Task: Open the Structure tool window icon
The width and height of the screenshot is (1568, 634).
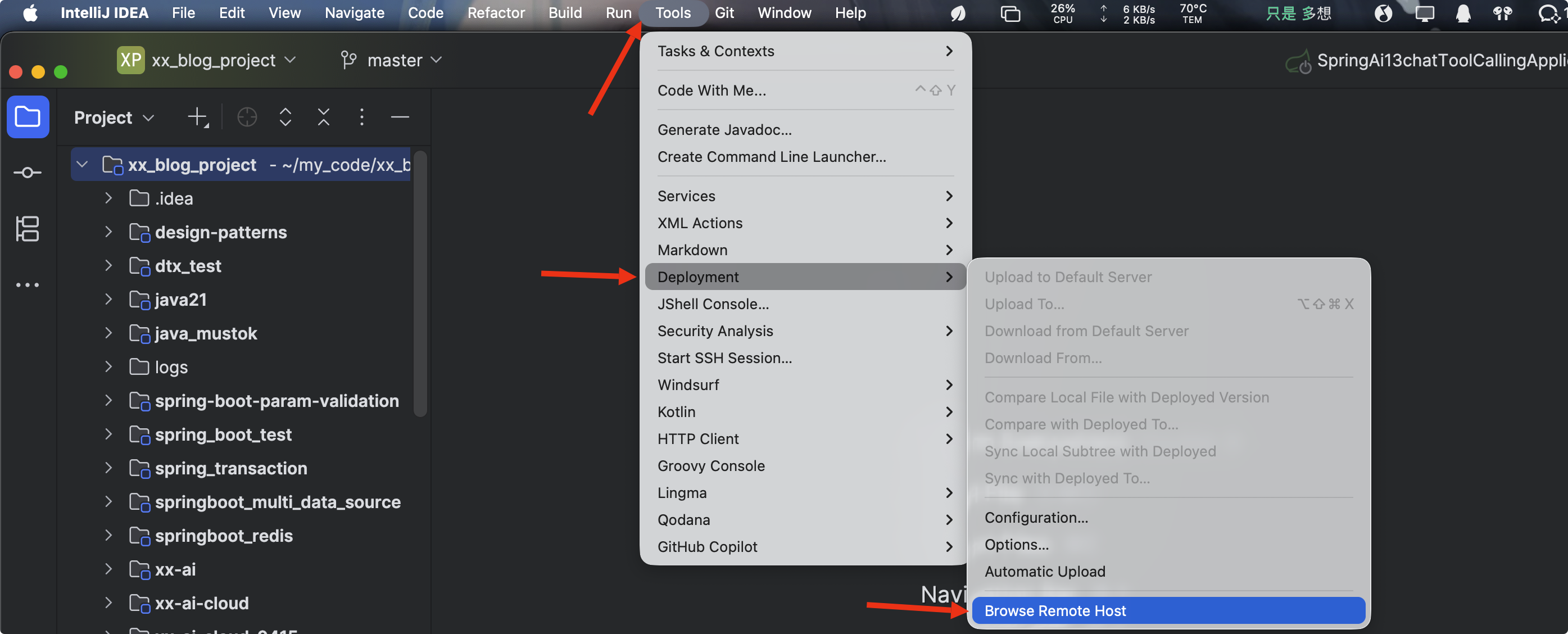Action: point(28,228)
